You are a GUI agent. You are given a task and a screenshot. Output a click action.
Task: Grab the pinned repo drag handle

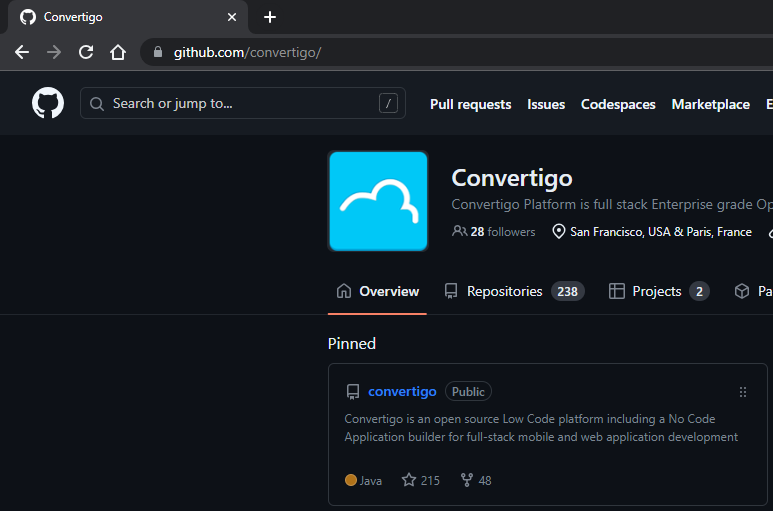[742, 392]
